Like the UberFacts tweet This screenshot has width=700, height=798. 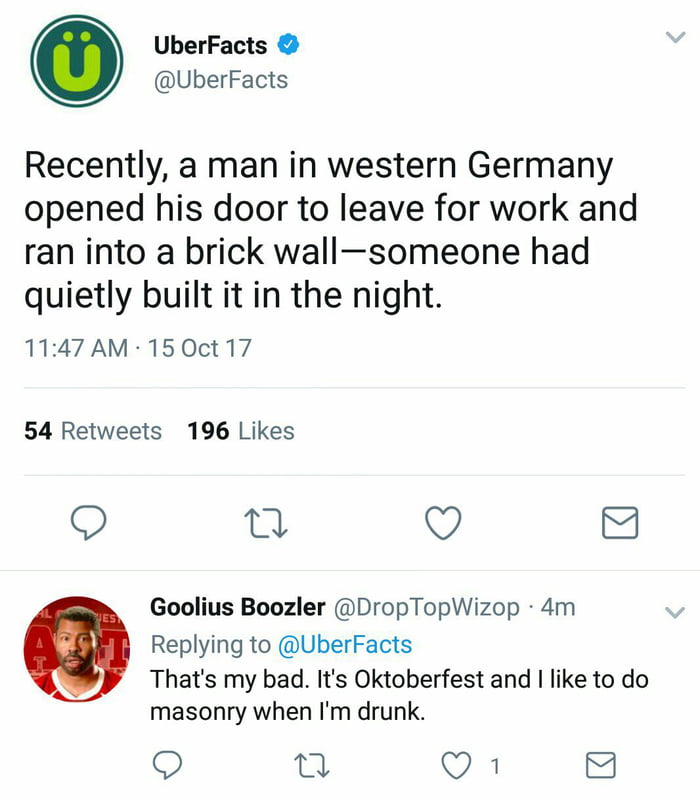[443, 522]
